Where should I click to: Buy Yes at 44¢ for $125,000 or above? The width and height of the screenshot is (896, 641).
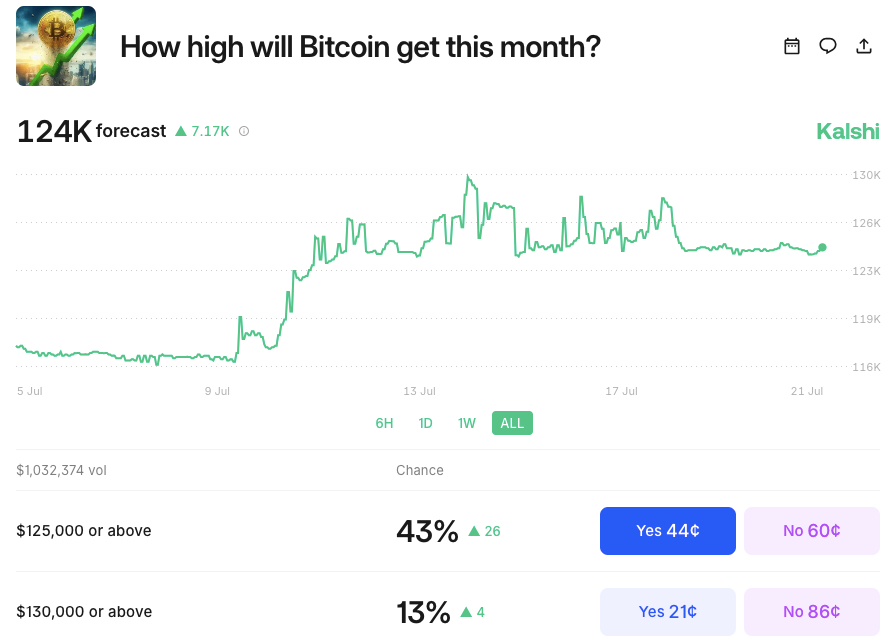[667, 531]
